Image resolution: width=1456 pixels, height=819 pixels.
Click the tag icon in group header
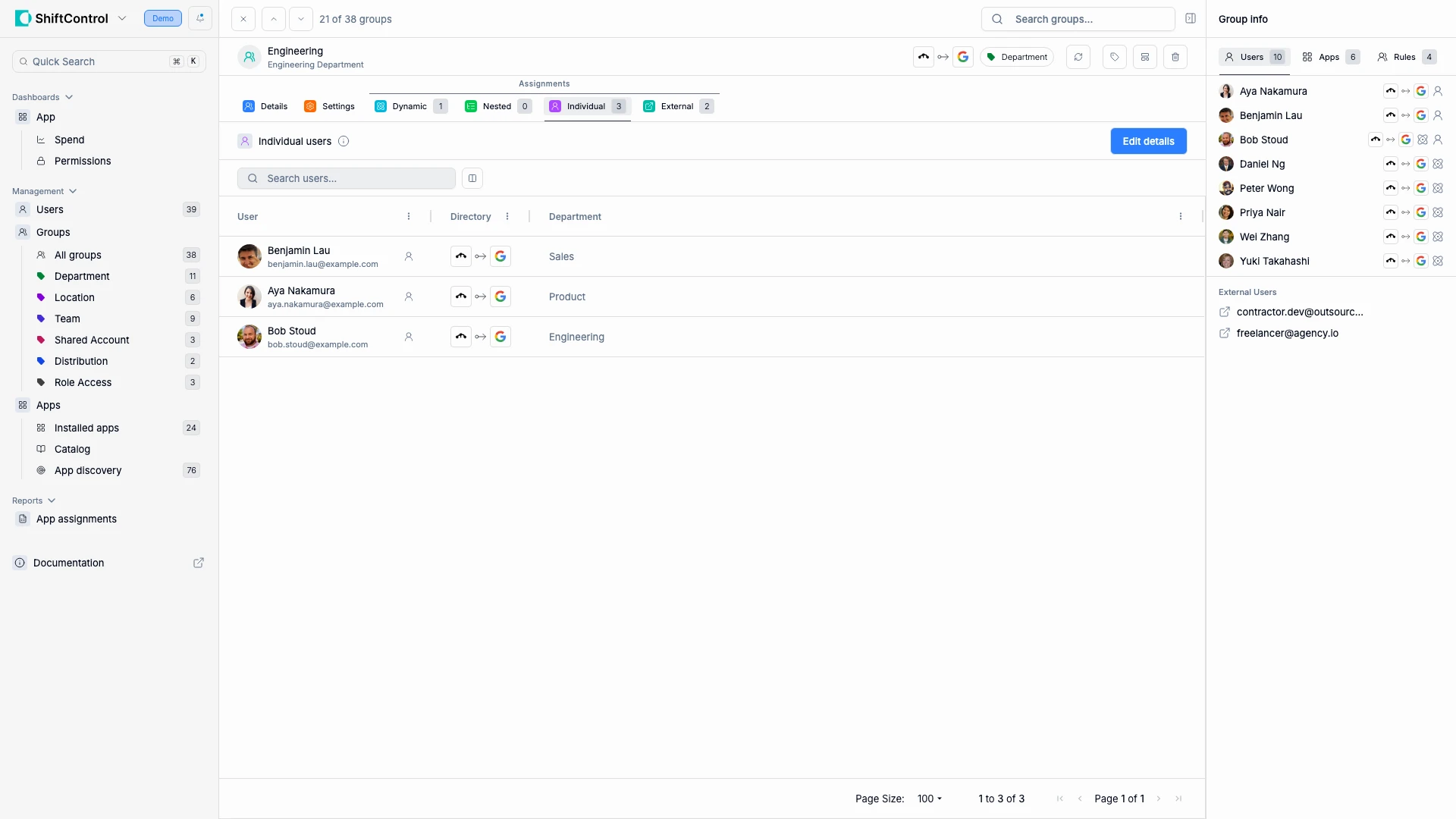(1114, 57)
